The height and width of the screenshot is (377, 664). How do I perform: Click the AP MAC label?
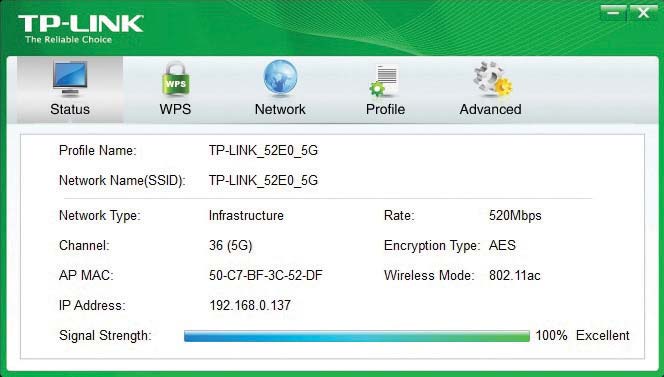(86, 275)
